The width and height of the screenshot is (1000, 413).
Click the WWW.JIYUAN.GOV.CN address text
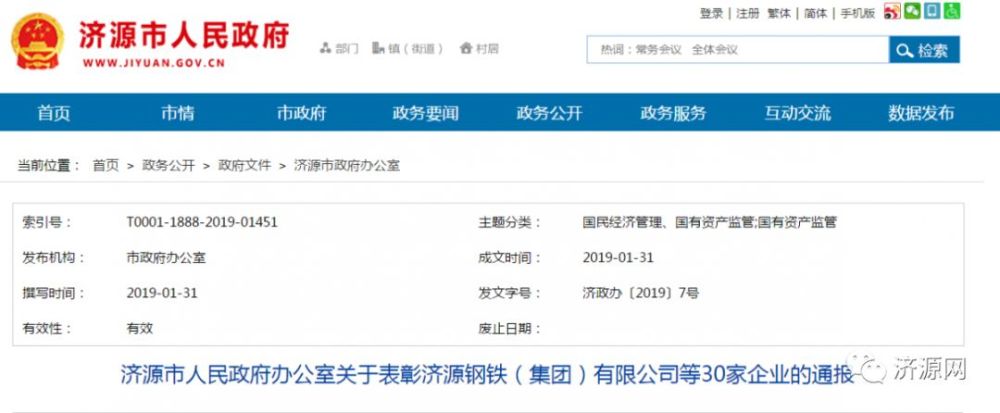(154, 63)
